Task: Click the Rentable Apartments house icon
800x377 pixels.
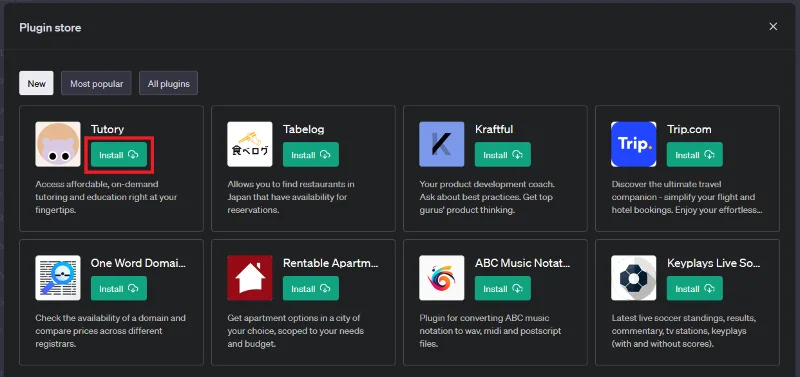Action: click(x=250, y=278)
